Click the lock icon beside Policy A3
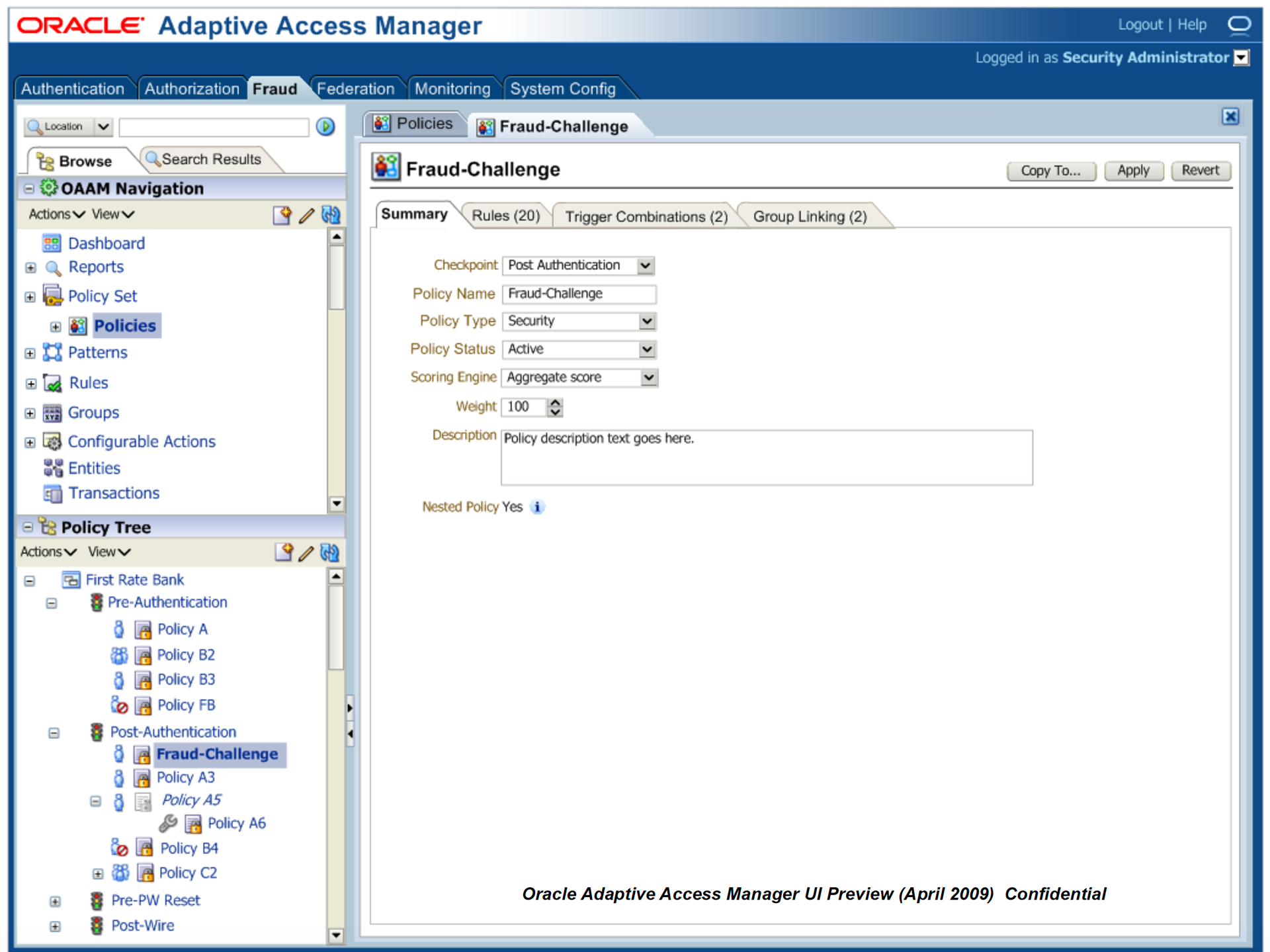The width and height of the screenshot is (1270, 952). [x=143, y=778]
